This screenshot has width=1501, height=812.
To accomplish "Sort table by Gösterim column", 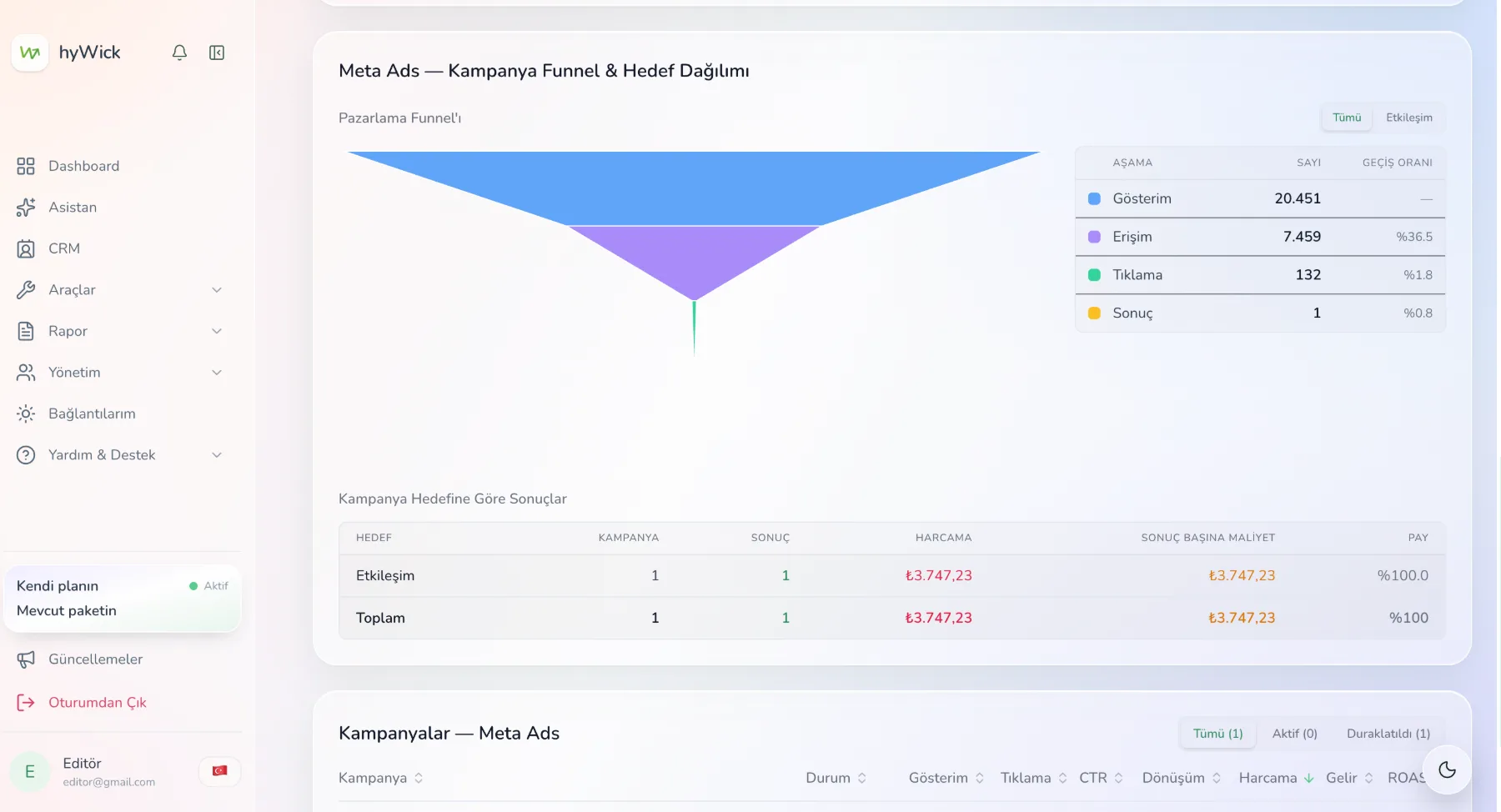I will point(946,778).
